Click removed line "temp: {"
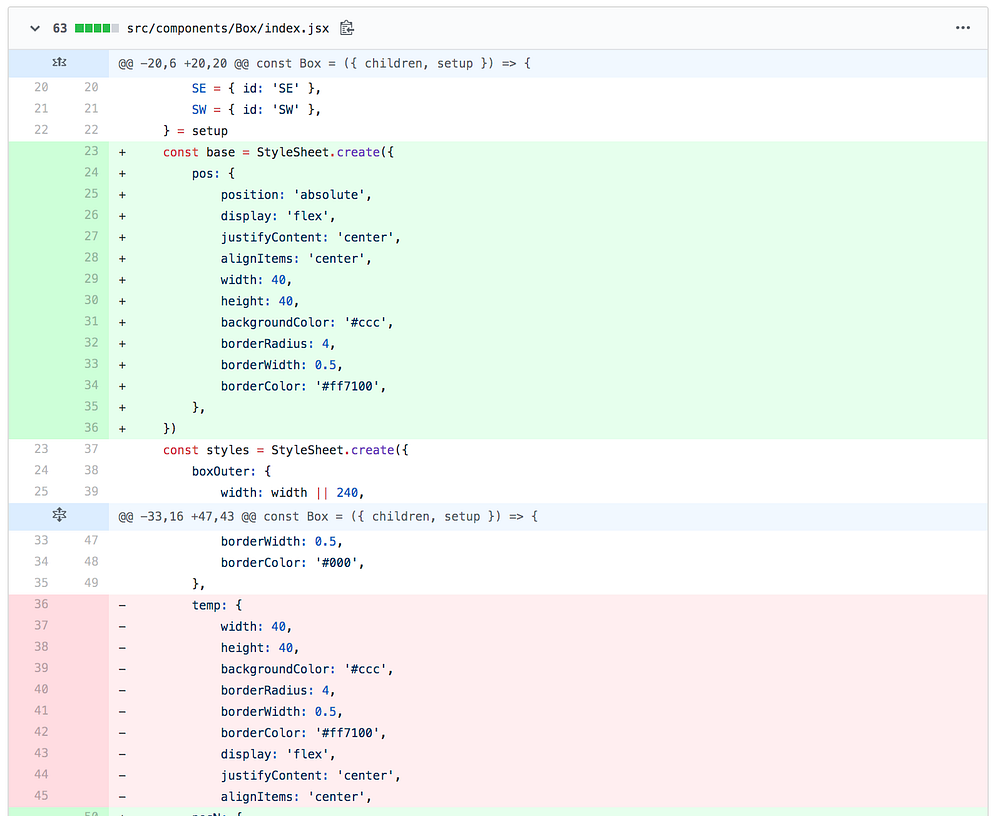This screenshot has width=1000, height=816. pos(217,605)
